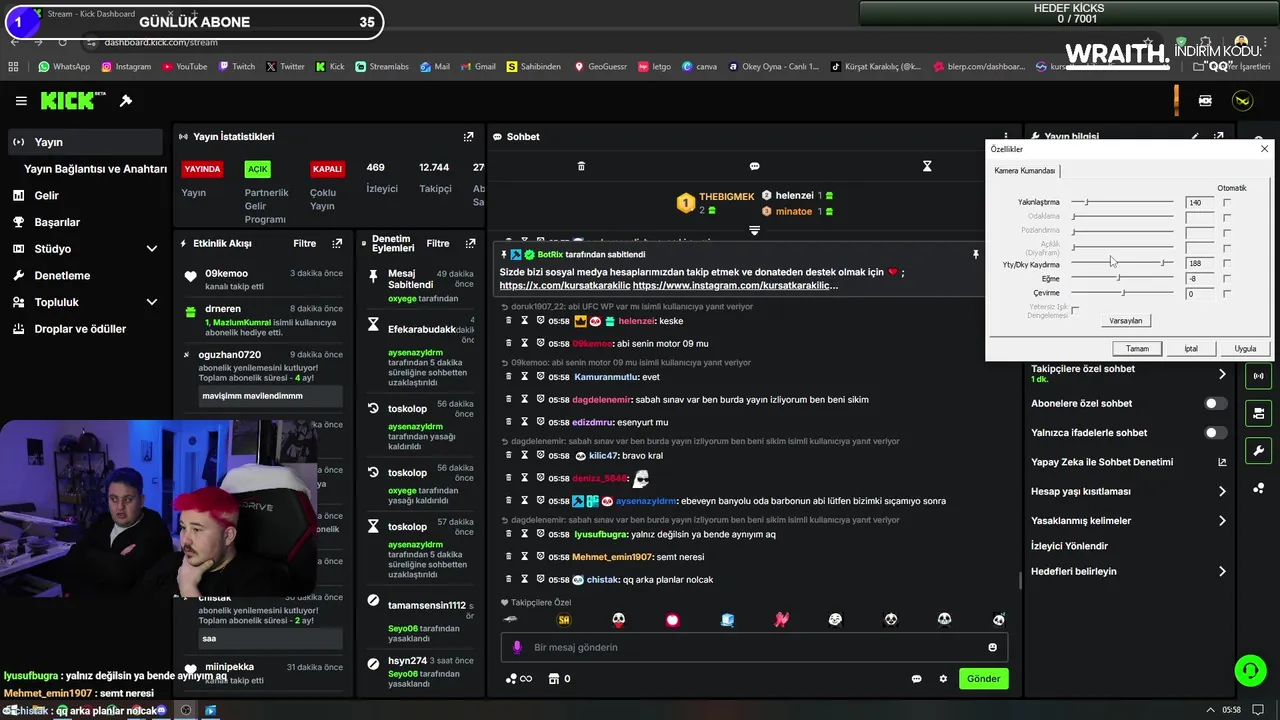Delete the Kamuranmutlu chat message
1280x720 pixels.
(508, 377)
